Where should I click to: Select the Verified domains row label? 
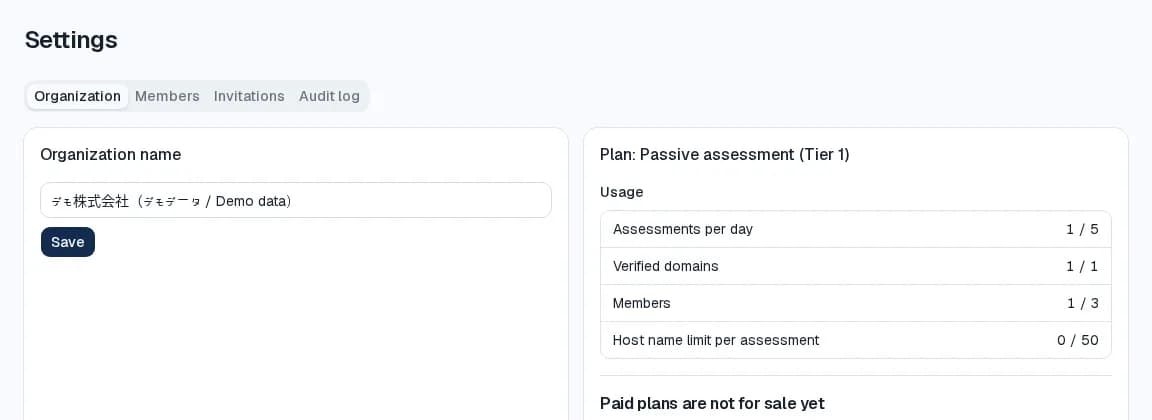click(x=666, y=267)
